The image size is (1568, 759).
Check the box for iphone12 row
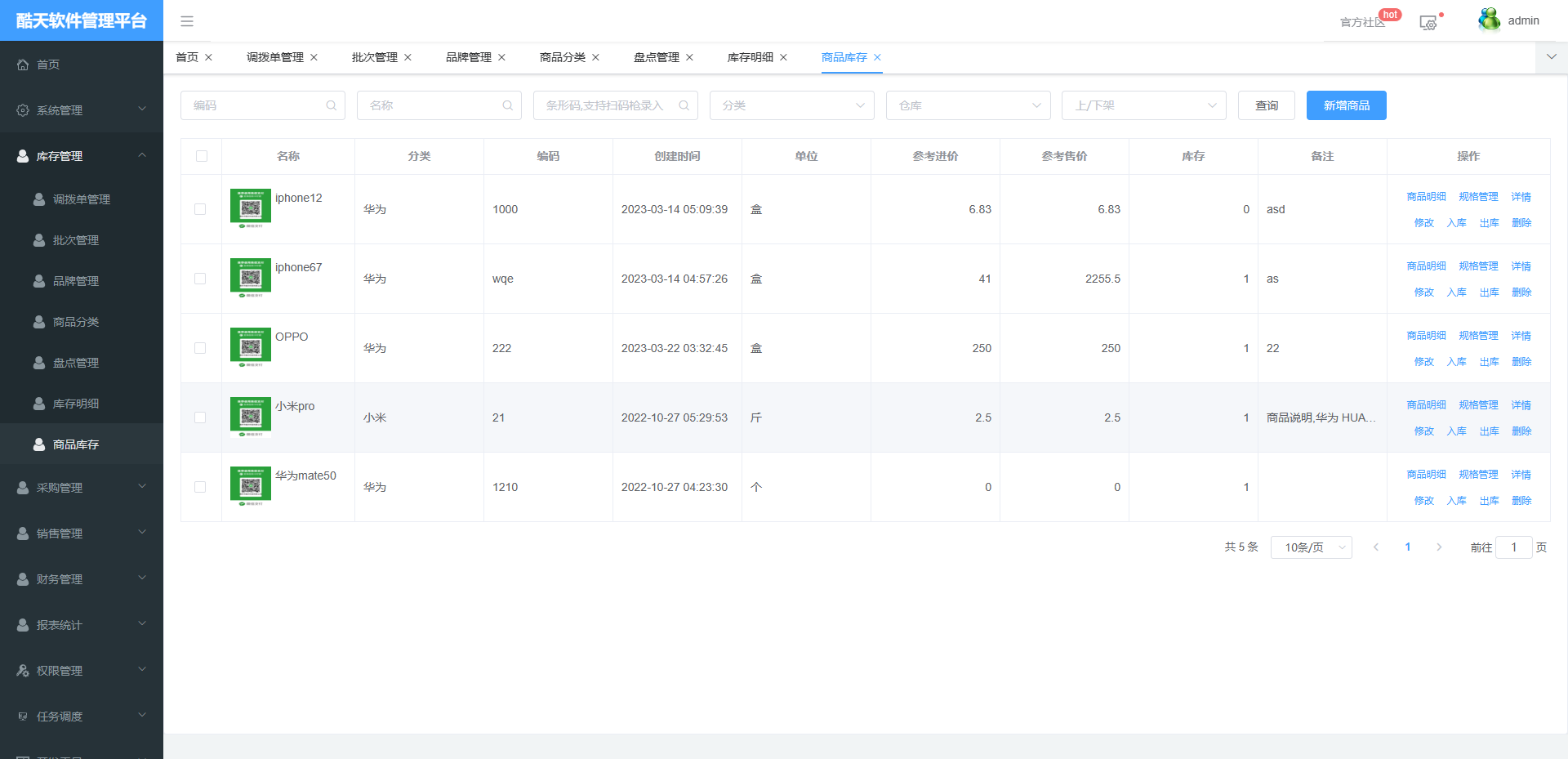[x=200, y=209]
